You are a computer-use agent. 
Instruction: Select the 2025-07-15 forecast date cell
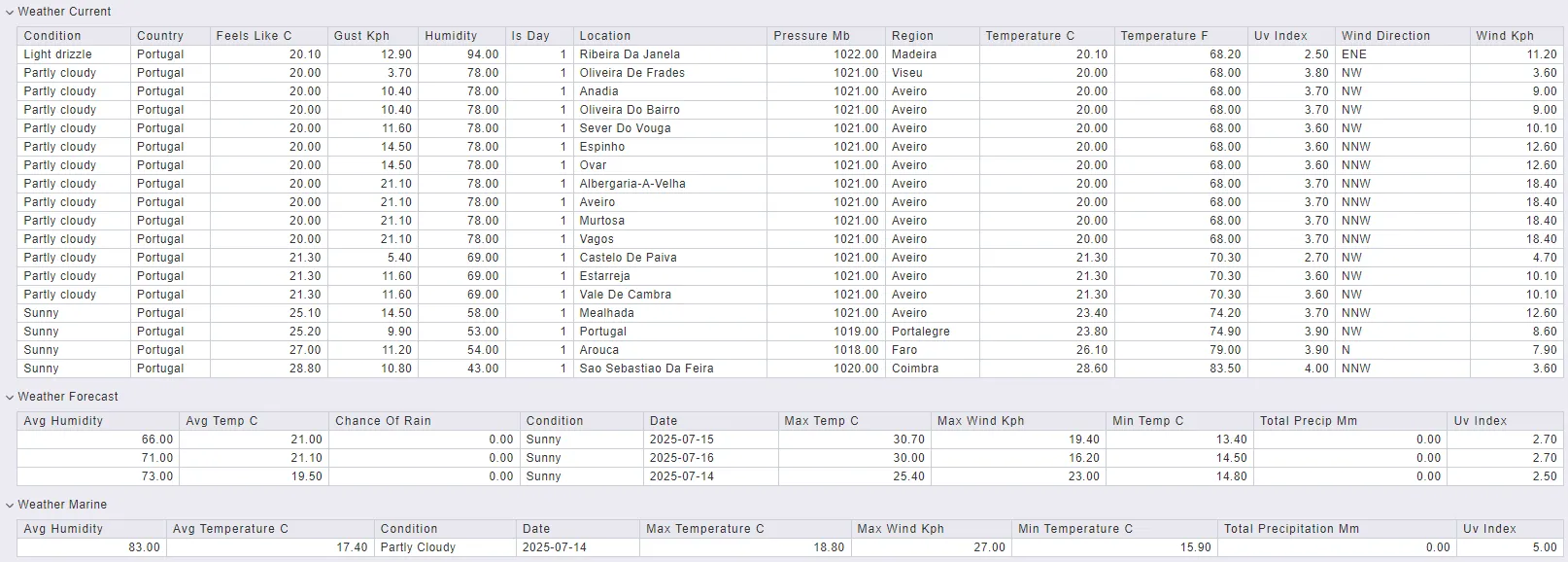(711, 439)
